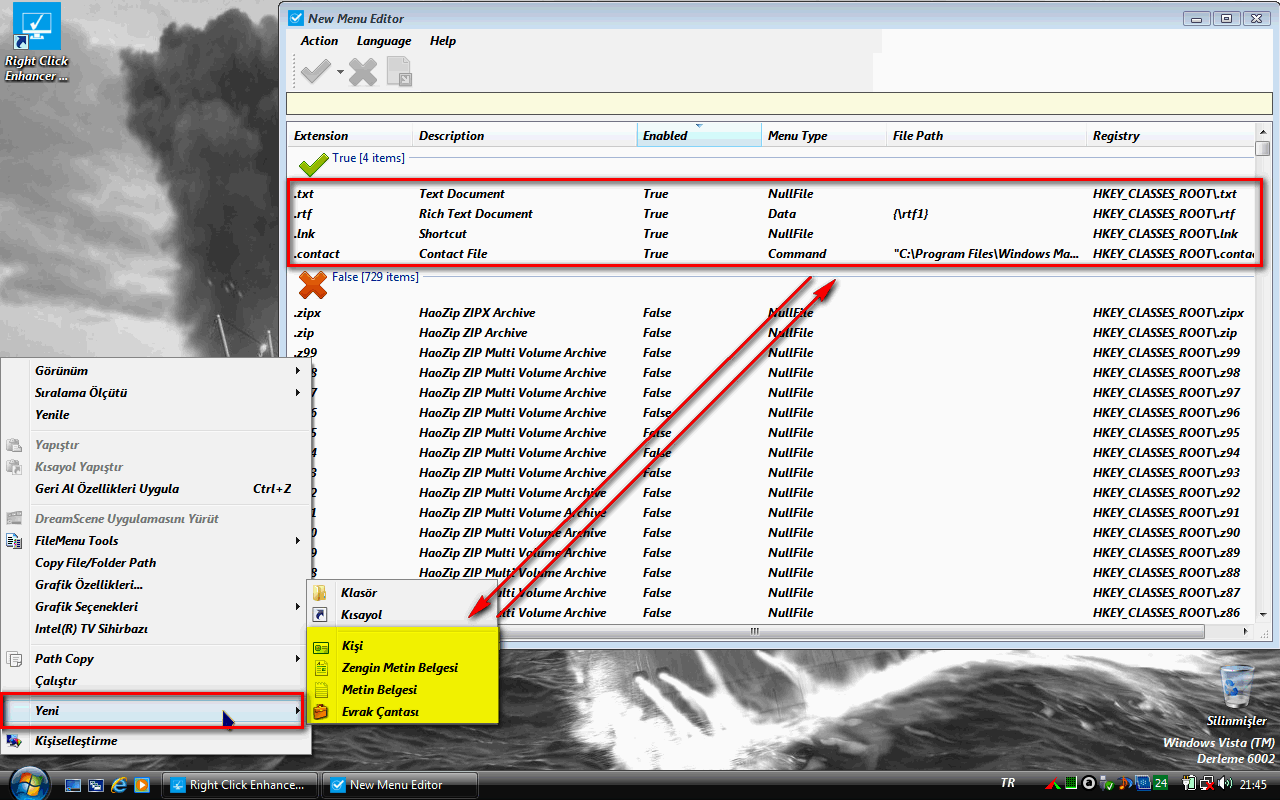Select the Rich Text Document row

click(772, 214)
